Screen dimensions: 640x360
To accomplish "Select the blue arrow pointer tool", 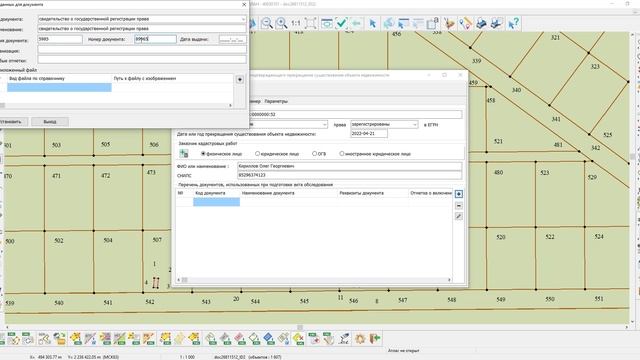I will coord(372,23).
